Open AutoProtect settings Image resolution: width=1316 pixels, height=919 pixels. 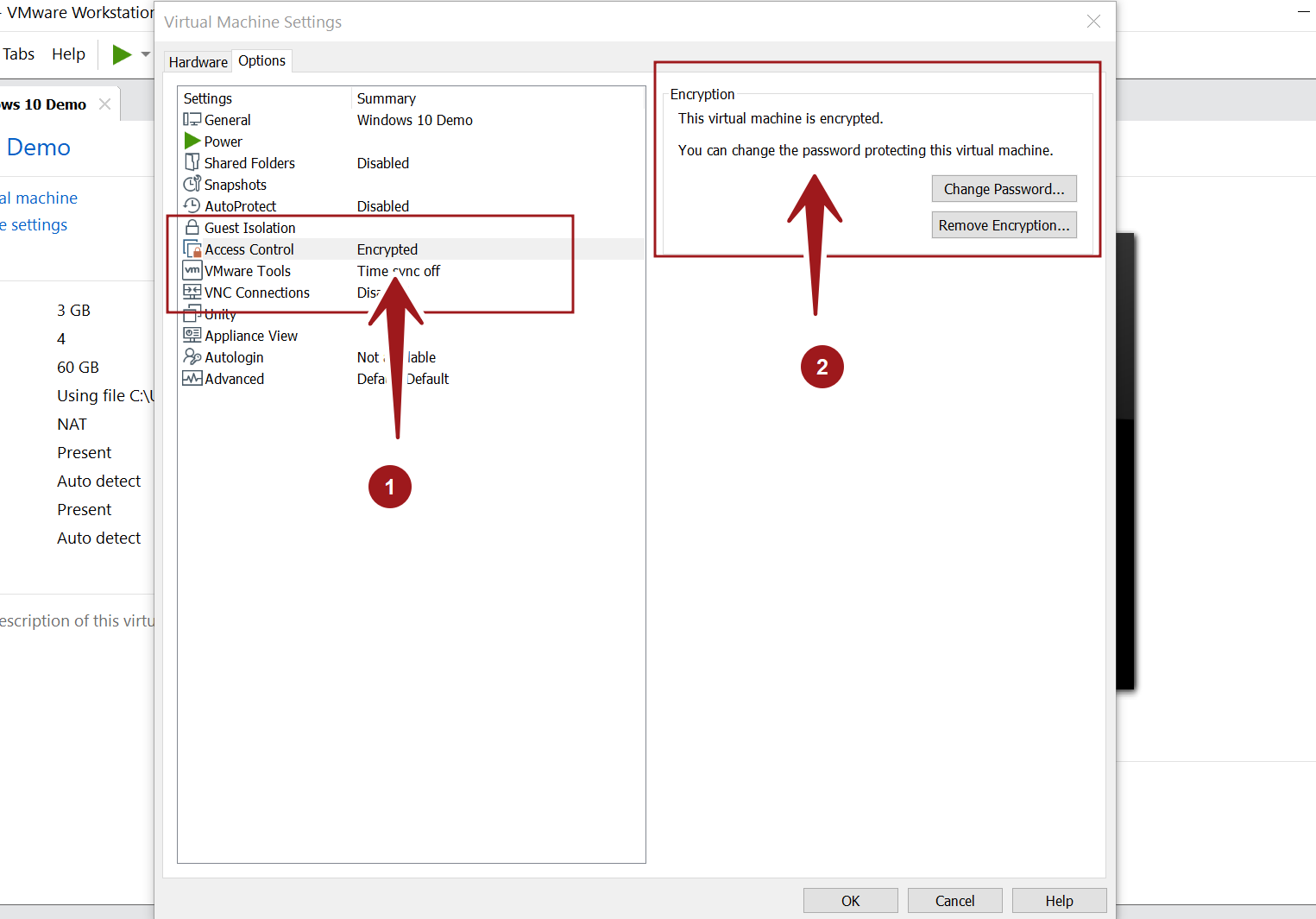[x=237, y=205]
